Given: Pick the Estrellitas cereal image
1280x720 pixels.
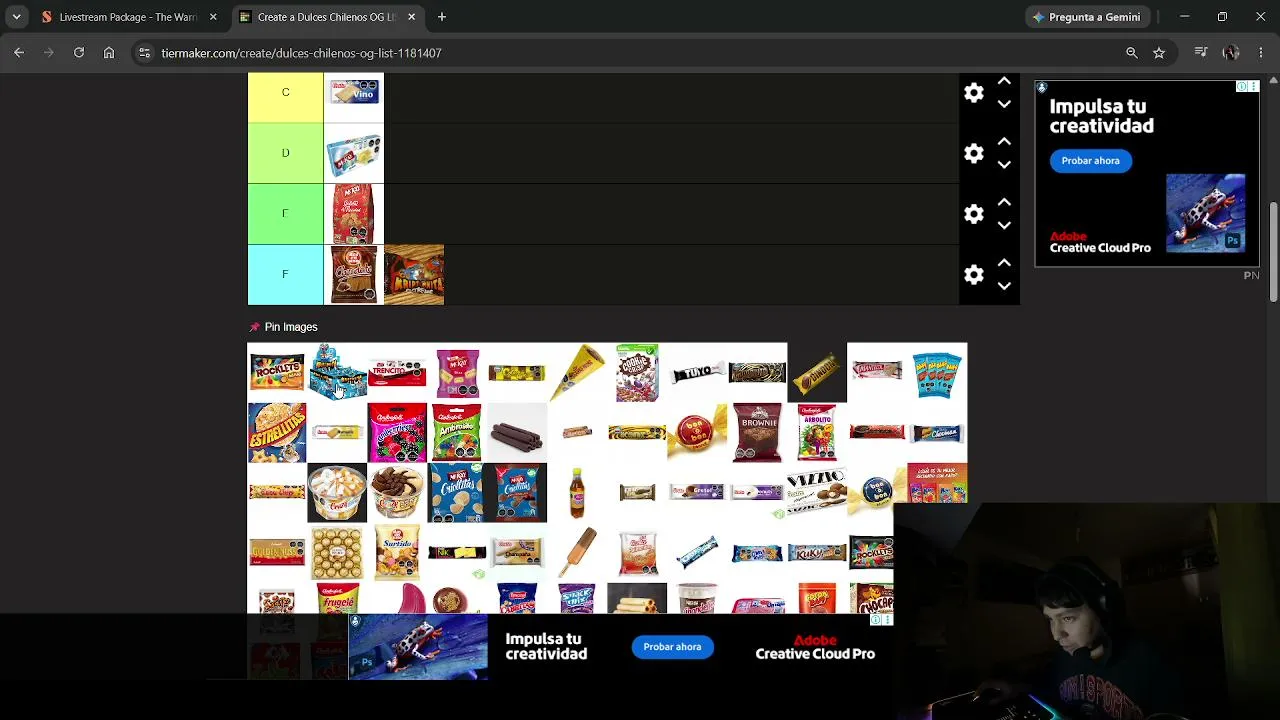Looking at the screenshot, I should coord(277,432).
